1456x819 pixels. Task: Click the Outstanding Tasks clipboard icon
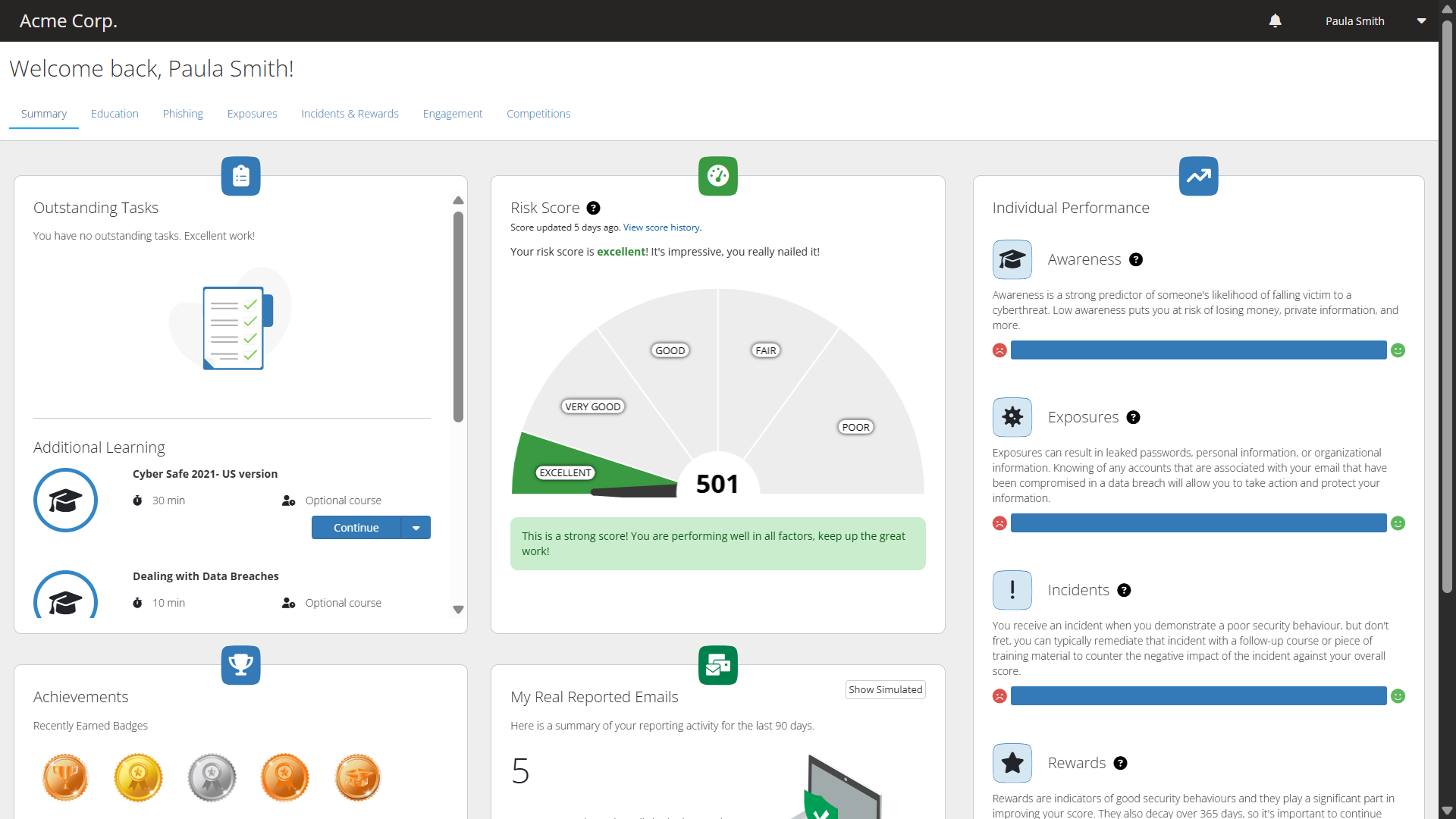[x=240, y=176]
